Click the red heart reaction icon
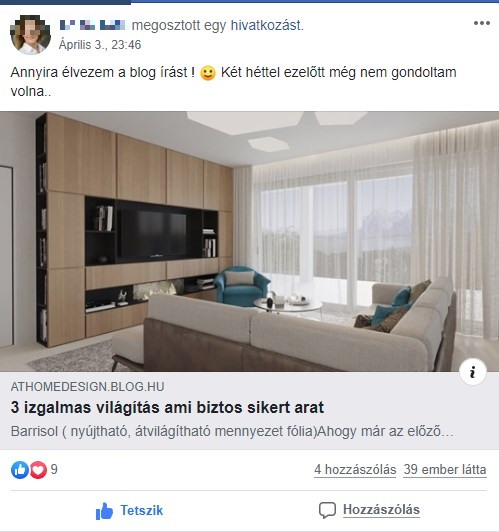499x532 pixels. pyautogui.click(x=38, y=470)
